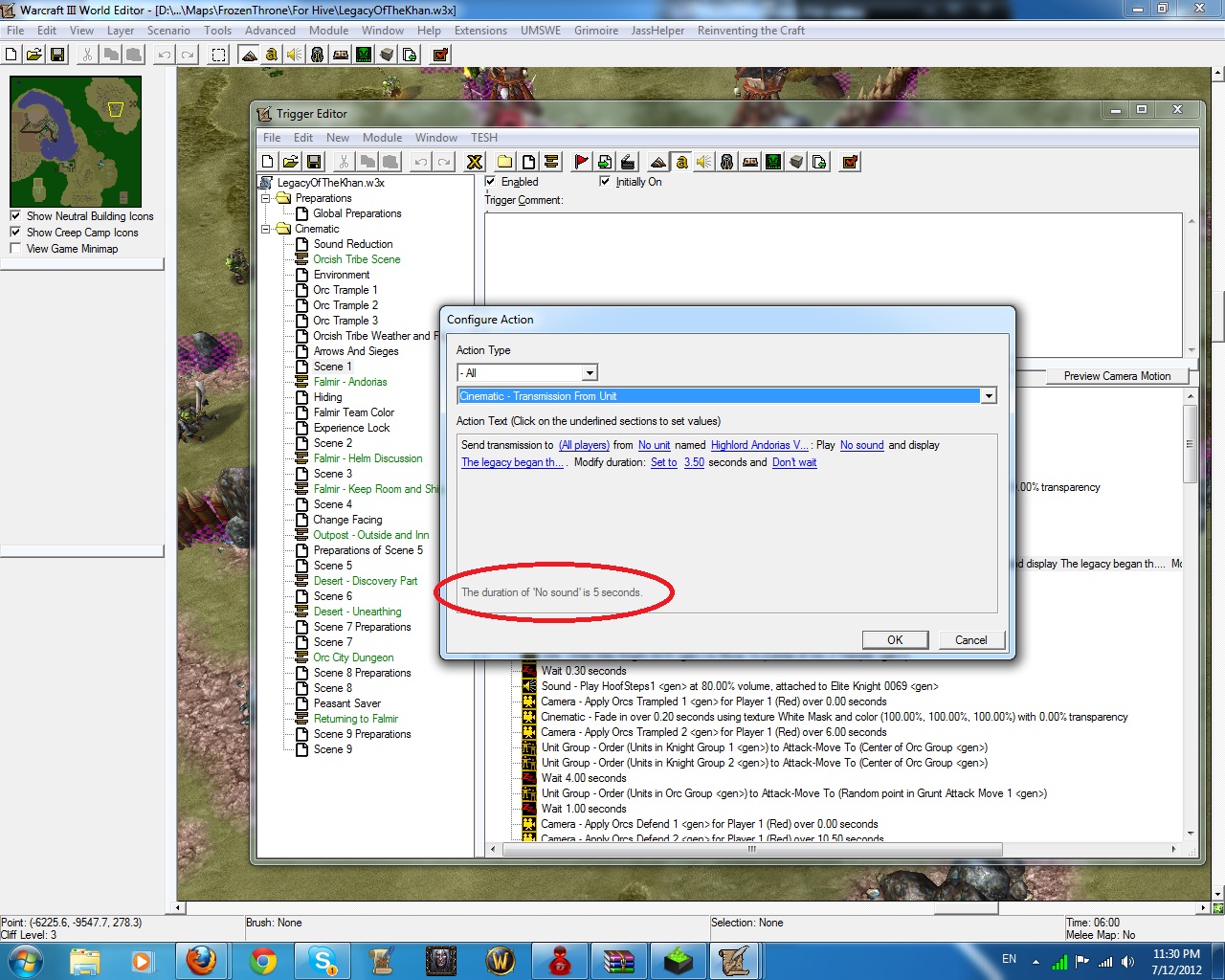Click the minimap preview thumbnail

click(76, 142)
